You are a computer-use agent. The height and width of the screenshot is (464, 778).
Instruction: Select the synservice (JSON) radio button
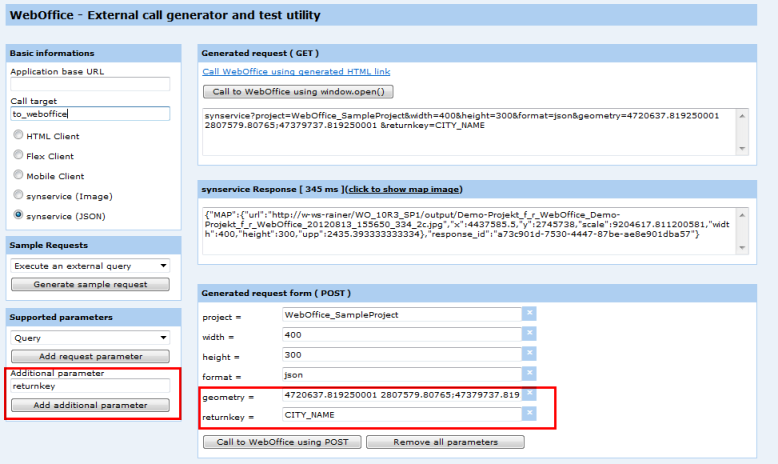click(18, 215)
